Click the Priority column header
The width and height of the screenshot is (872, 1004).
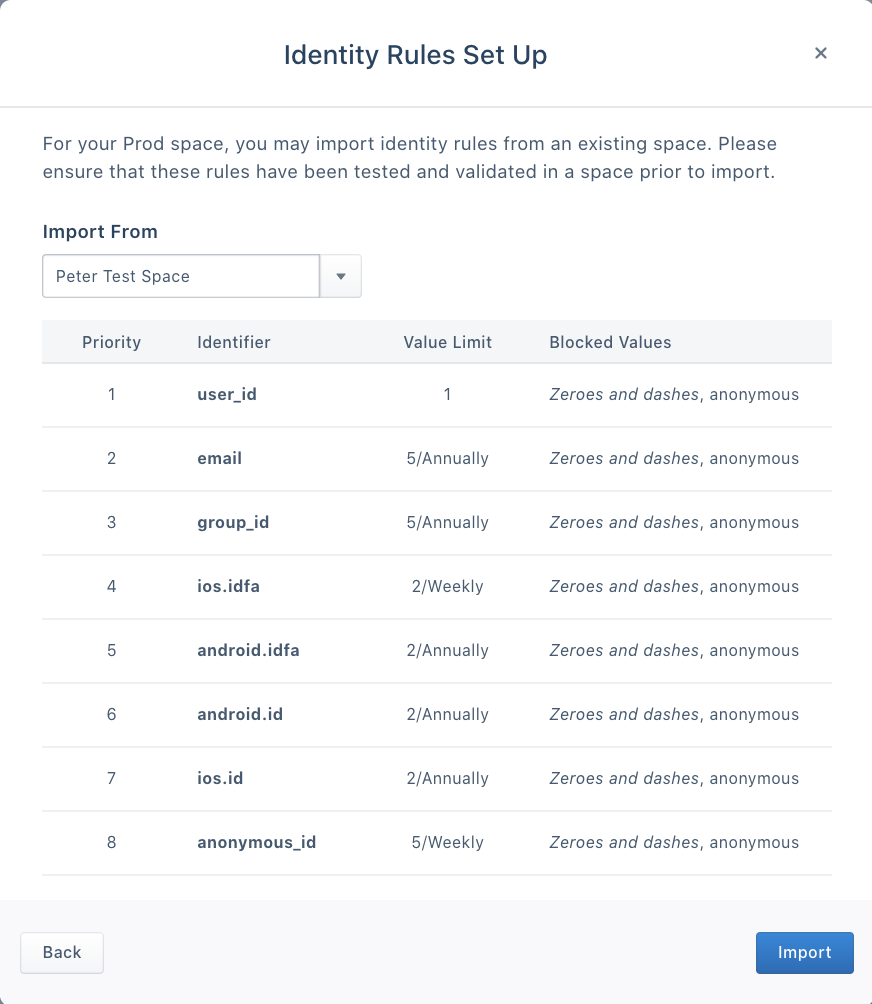coord(111,342)
